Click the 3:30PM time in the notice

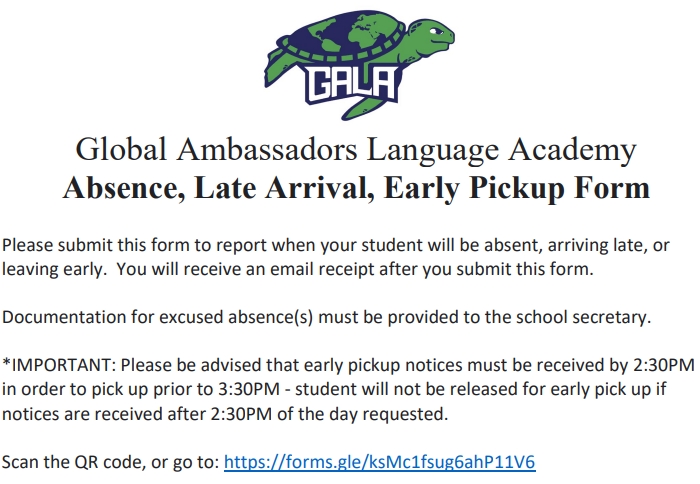tap(249, 389)
